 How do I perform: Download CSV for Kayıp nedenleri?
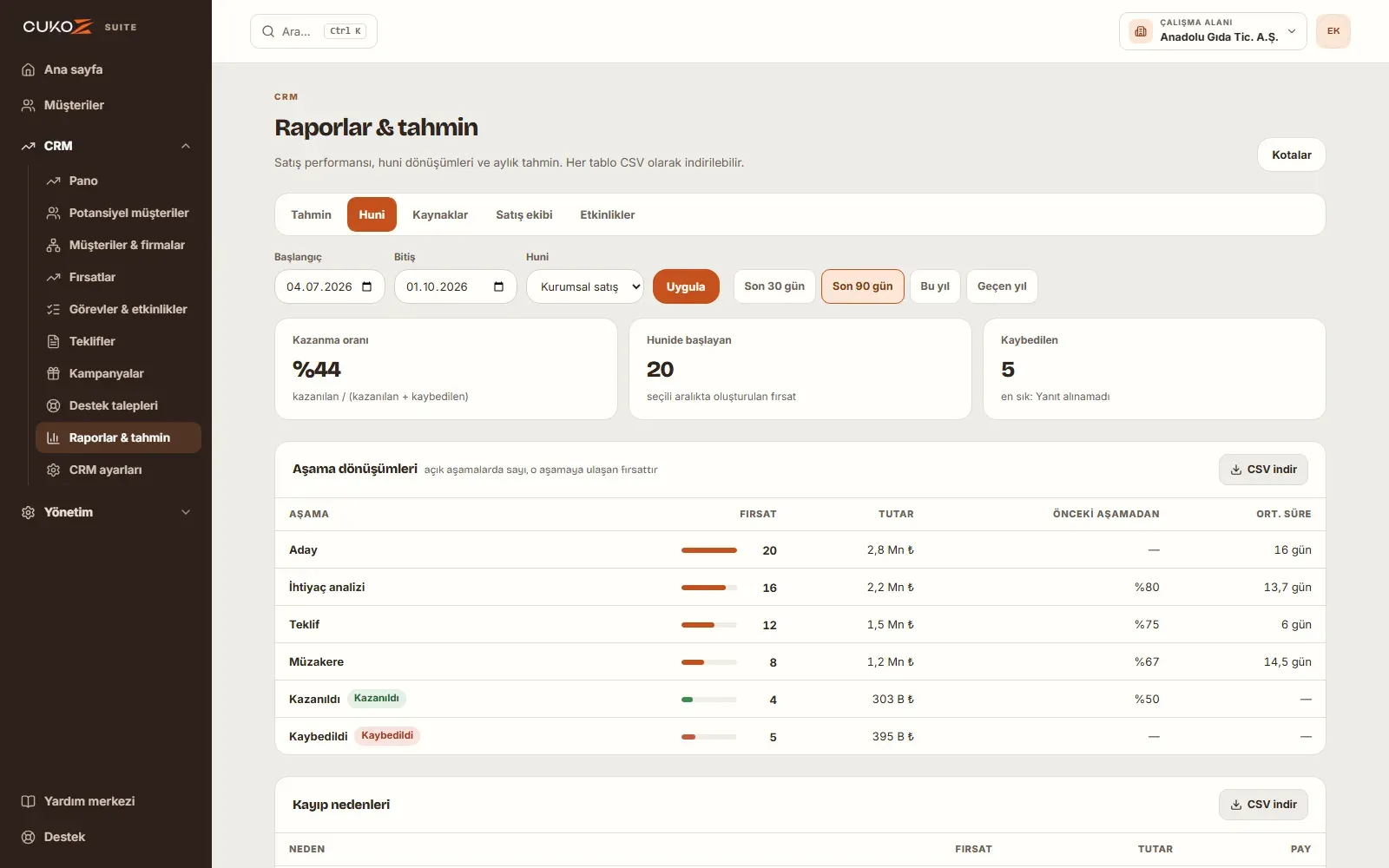pos(1263,805)
